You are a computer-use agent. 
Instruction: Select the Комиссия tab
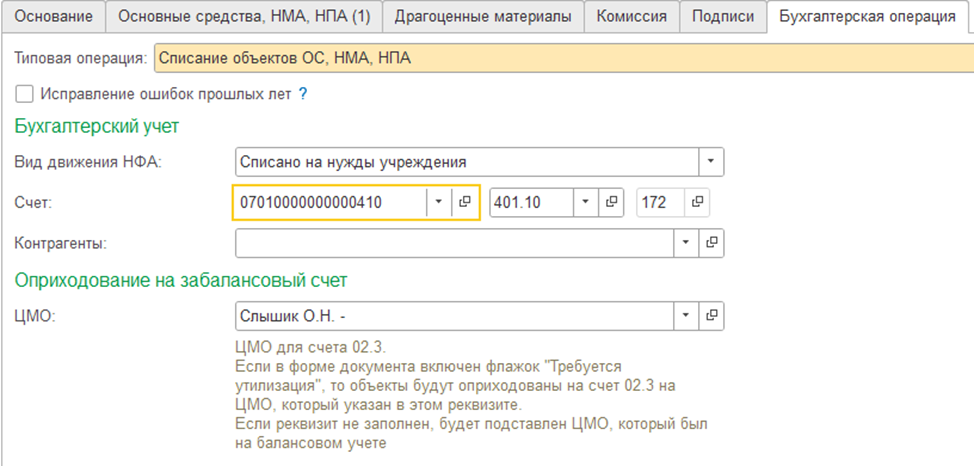(632, 17)
